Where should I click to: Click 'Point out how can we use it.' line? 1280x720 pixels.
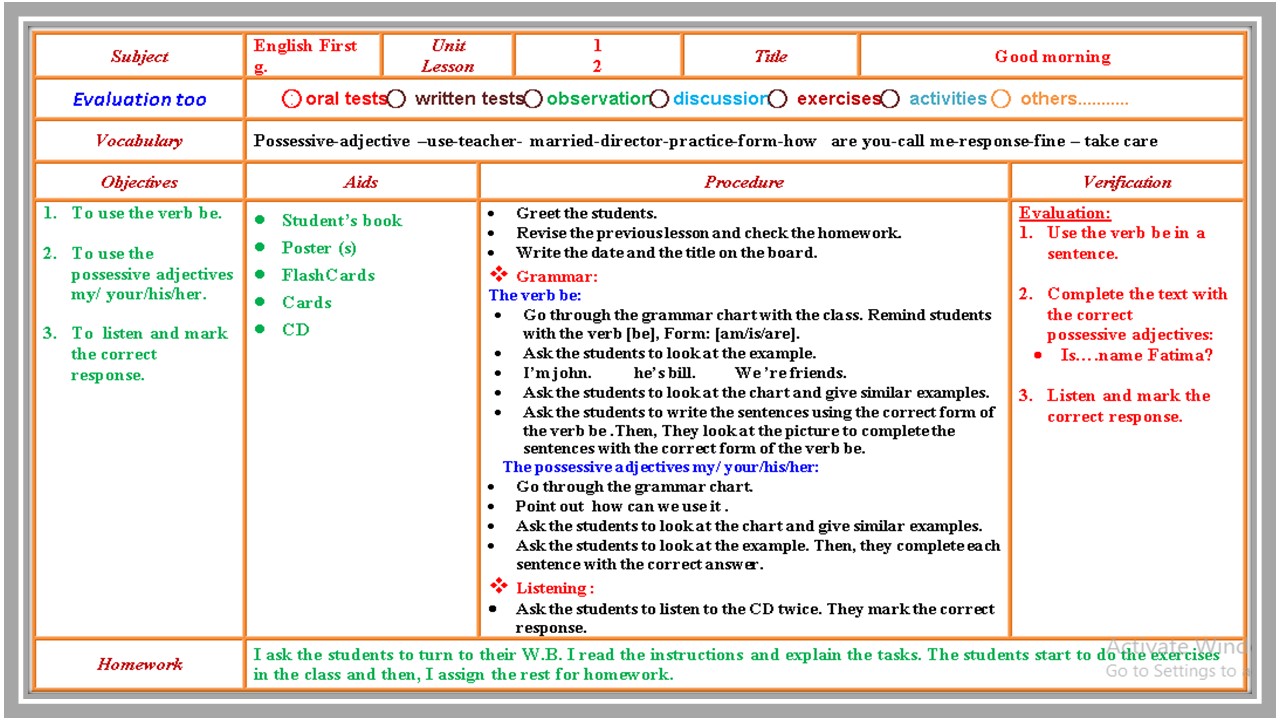621,506
